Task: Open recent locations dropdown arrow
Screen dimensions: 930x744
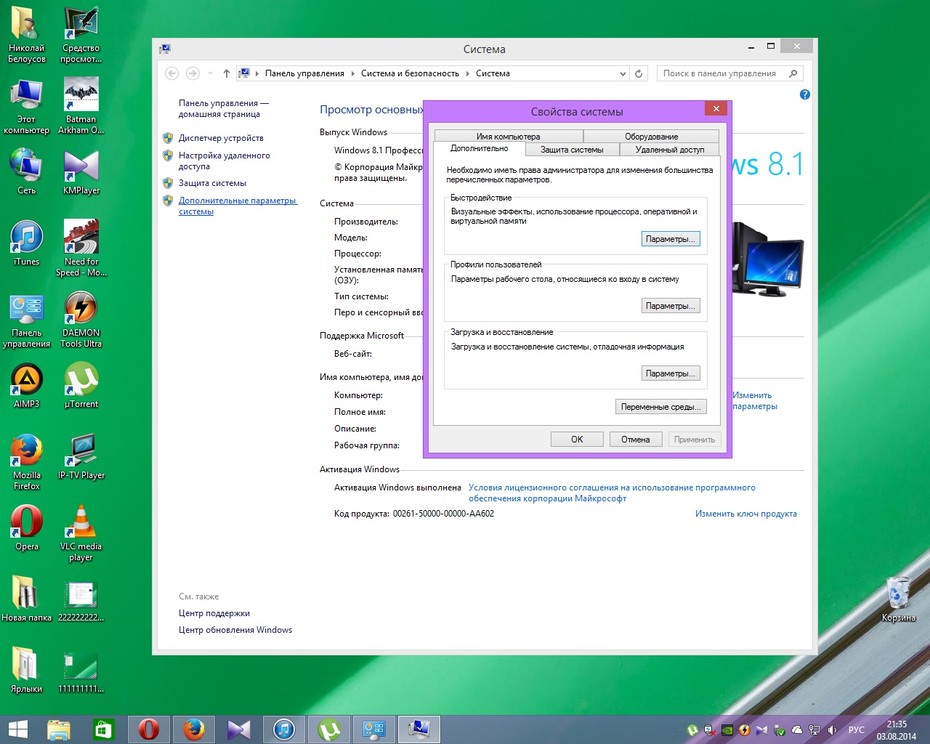Action: coord(210,74)
